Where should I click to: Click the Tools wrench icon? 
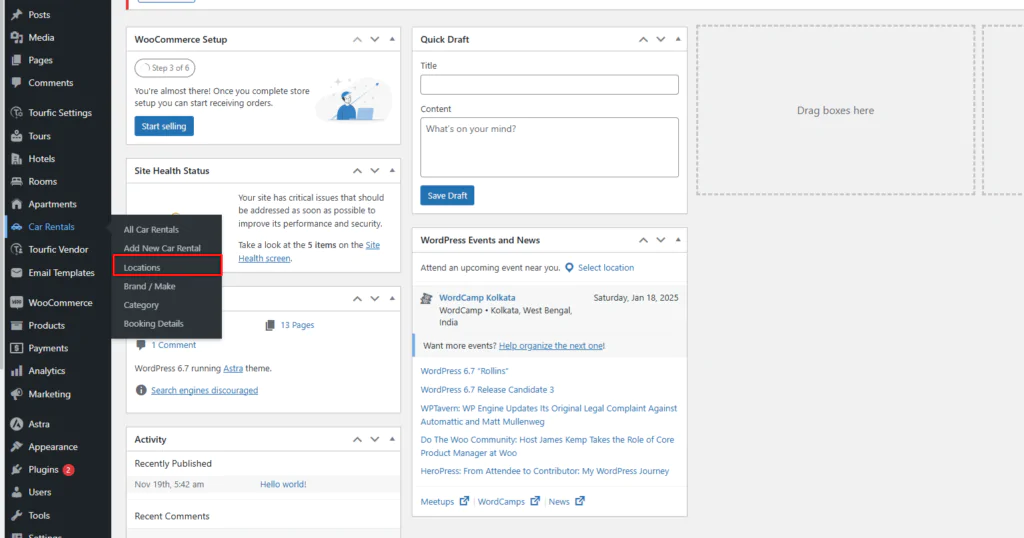[x=17, y=515]
